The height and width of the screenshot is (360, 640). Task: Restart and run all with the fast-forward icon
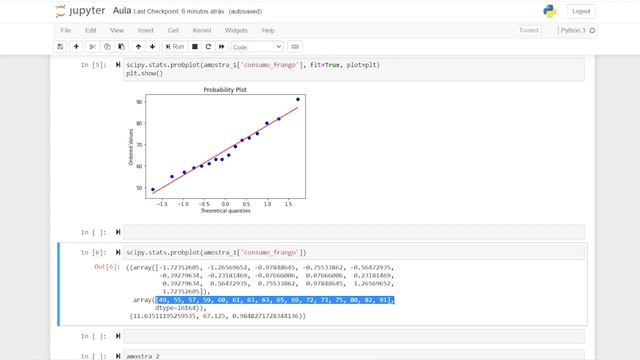tap(222, 47)
